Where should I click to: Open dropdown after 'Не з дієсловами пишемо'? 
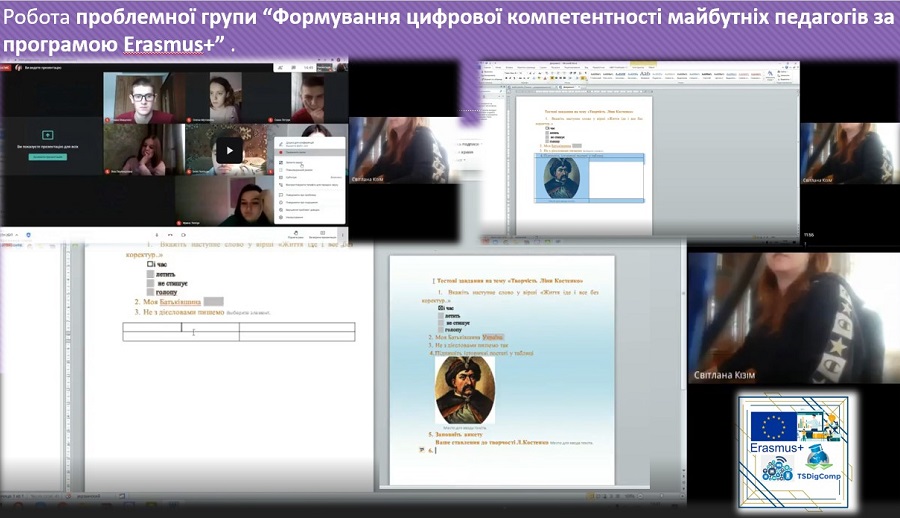pos(249,312)
